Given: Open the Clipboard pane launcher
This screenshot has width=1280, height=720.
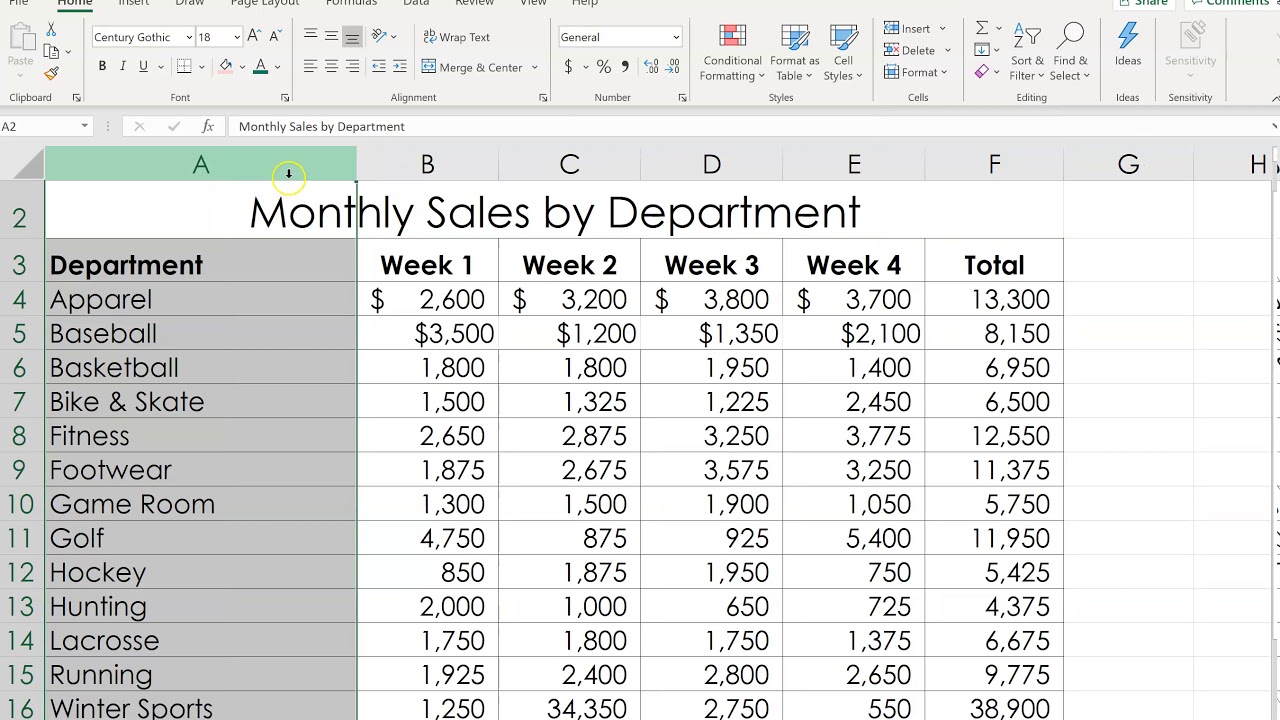Looking at the screenshot, I should coord(76,98).
